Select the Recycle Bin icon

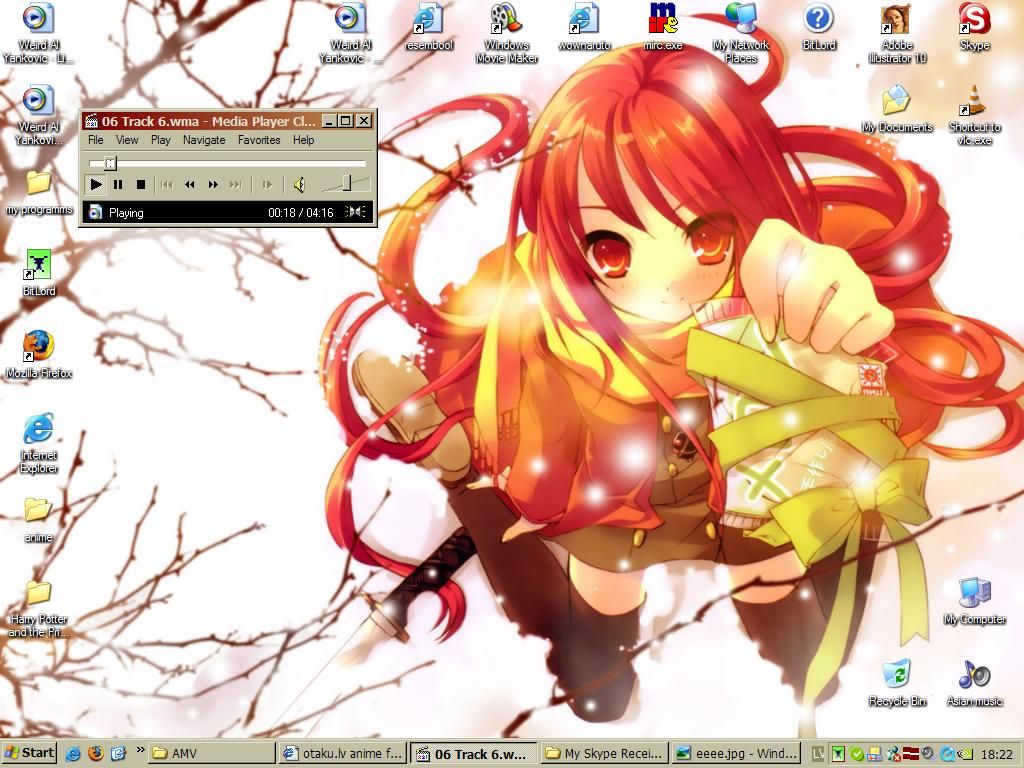tap(897, 684)
